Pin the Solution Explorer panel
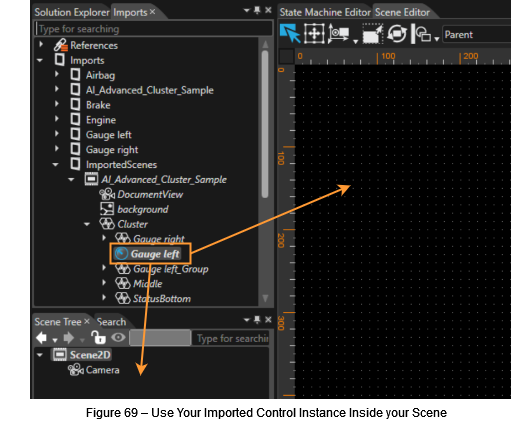This screenshot has width=511, height=421. click(x=257, y=10)
